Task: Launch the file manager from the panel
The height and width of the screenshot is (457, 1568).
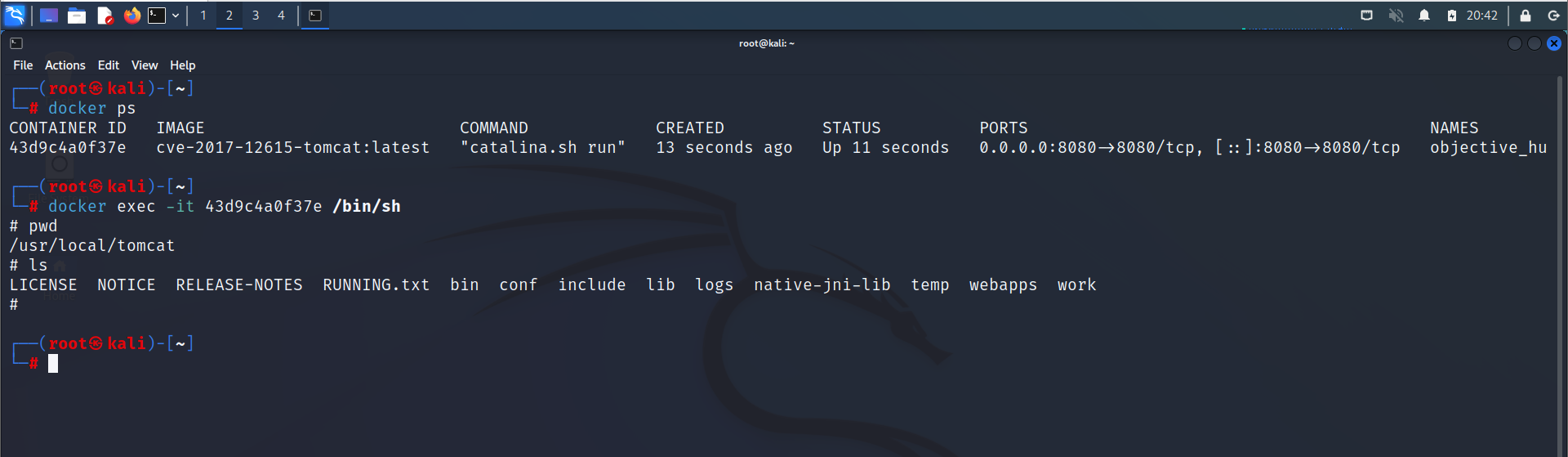Action: click(x=77, y=16)
